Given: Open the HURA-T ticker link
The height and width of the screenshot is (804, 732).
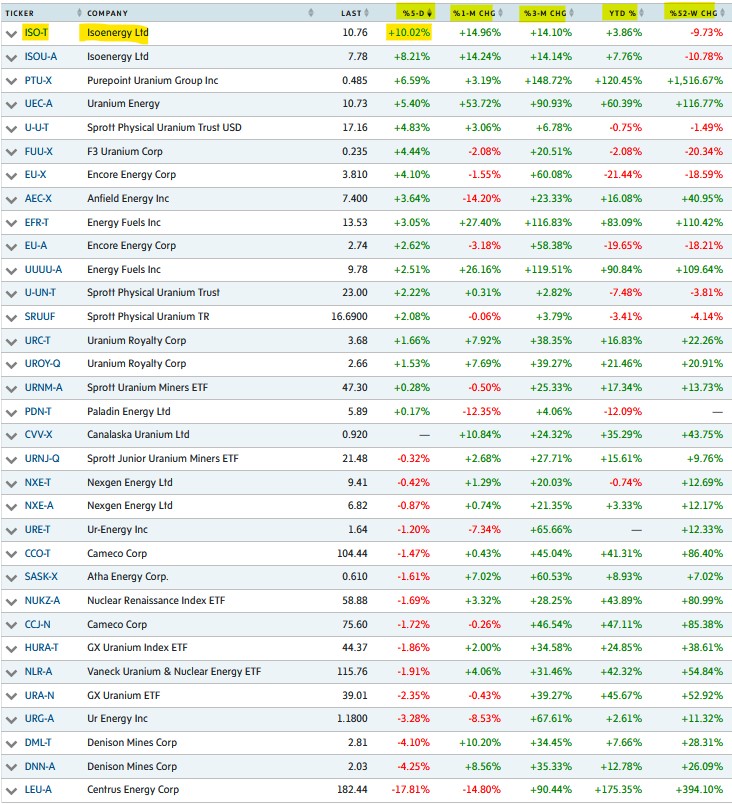Looking at the screenshot, I should [x=41, y=648].
